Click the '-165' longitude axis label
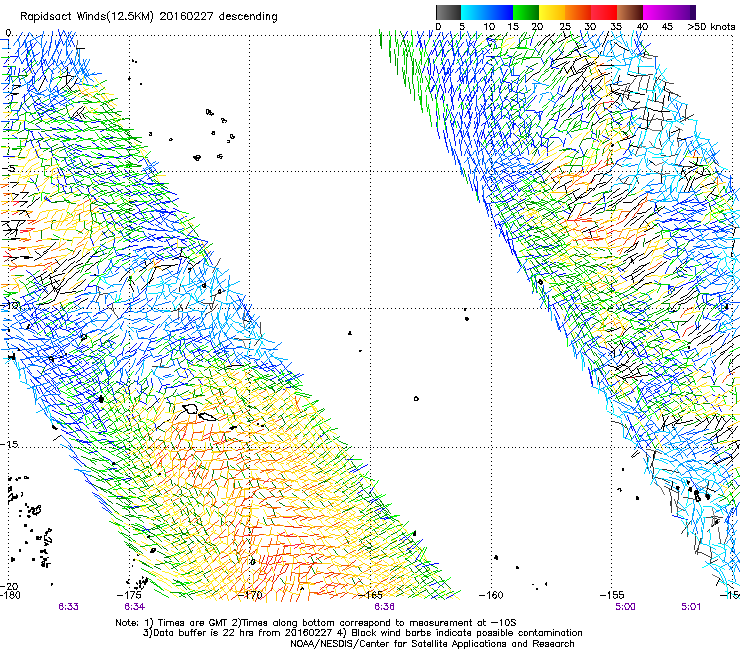 (x=370, y=595)
